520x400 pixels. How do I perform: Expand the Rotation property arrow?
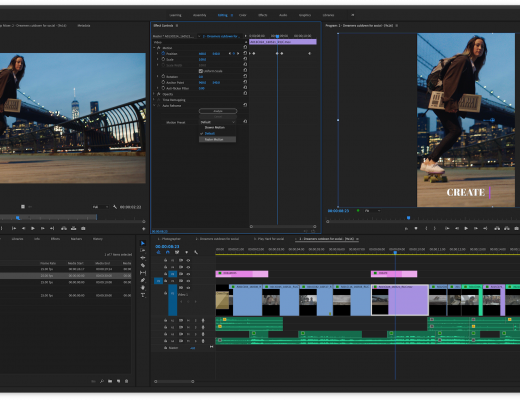click(158, 76)
